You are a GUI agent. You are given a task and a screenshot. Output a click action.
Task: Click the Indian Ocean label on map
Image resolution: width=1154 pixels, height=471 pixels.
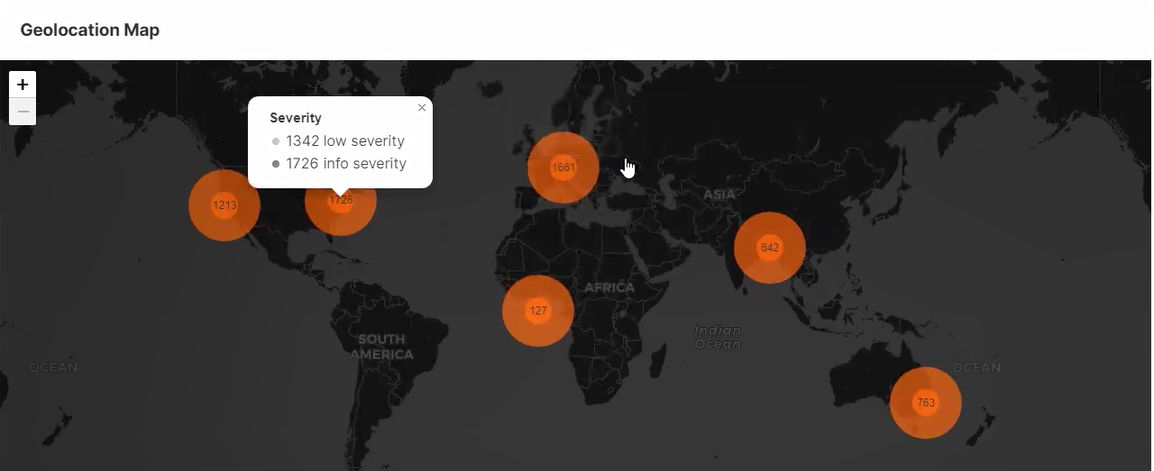point(718,337)
